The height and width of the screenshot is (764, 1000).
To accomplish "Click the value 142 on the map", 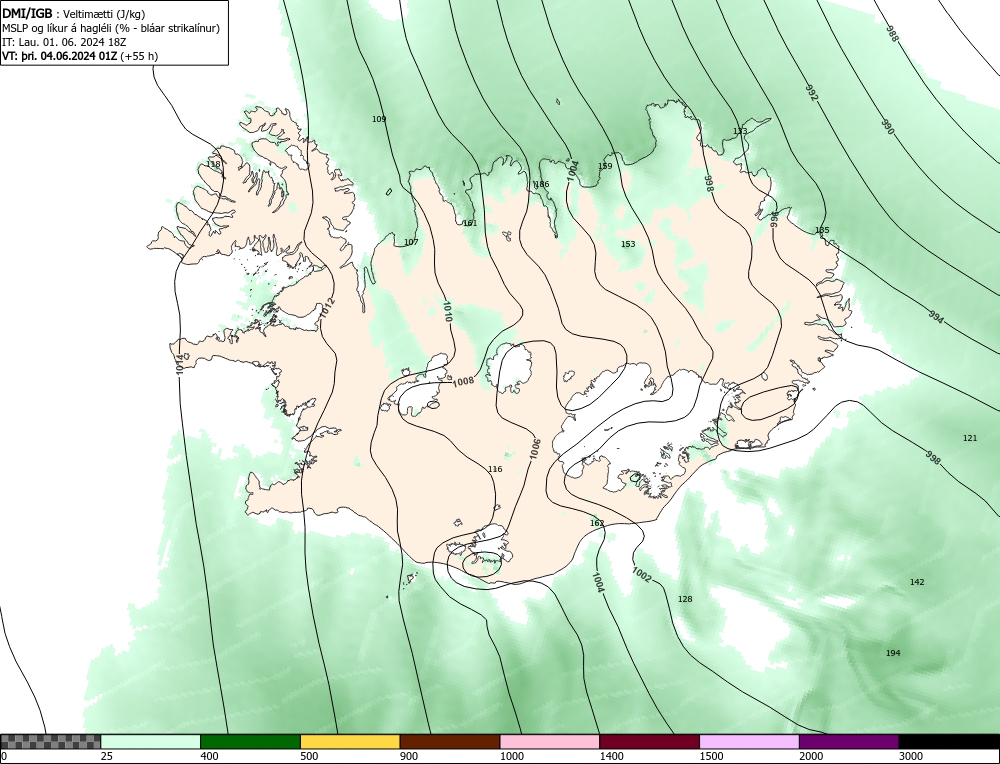I will click(917, 582).
